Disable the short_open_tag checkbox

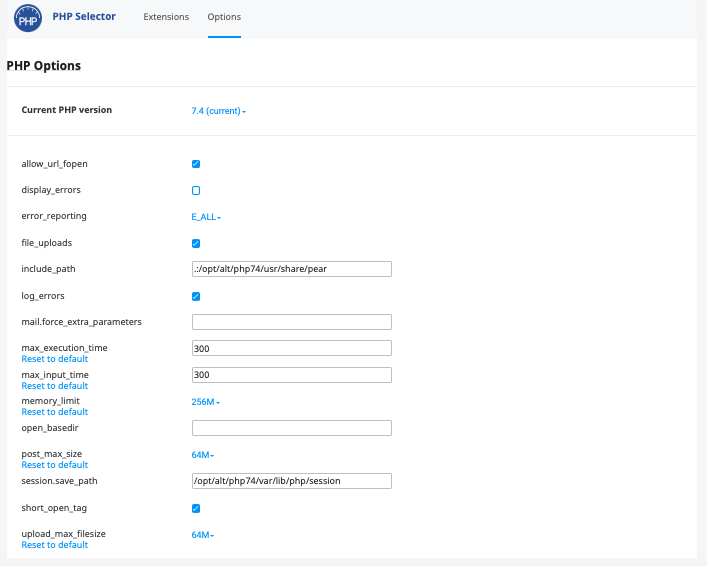[x=196, y=508]
